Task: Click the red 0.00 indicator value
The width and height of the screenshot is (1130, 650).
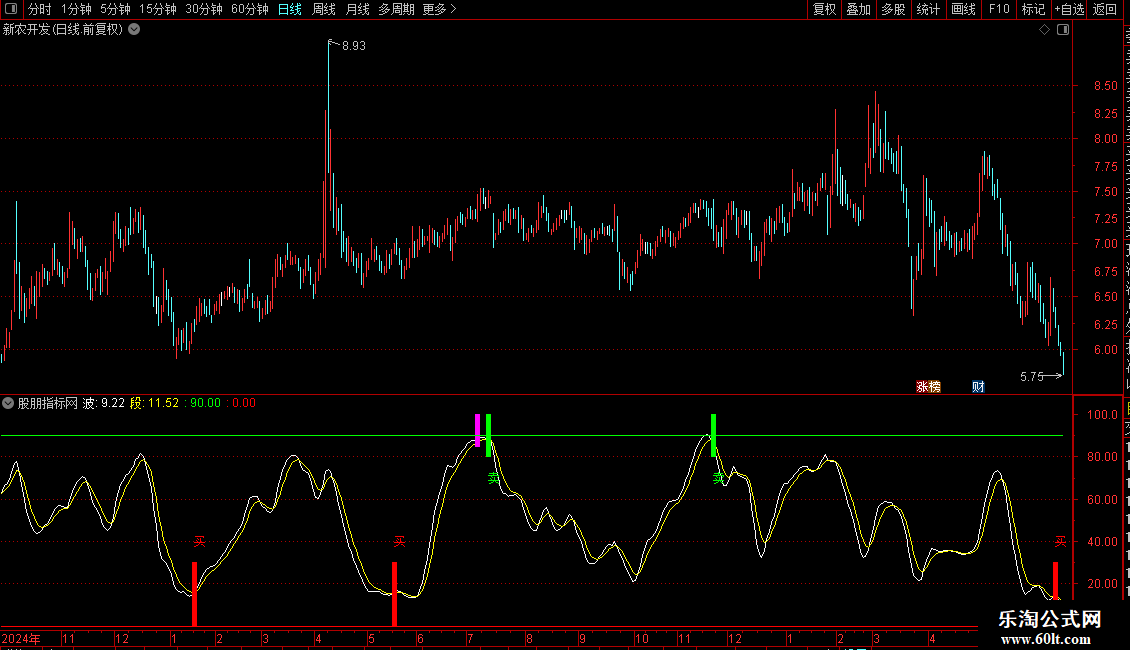Action: 241,404
